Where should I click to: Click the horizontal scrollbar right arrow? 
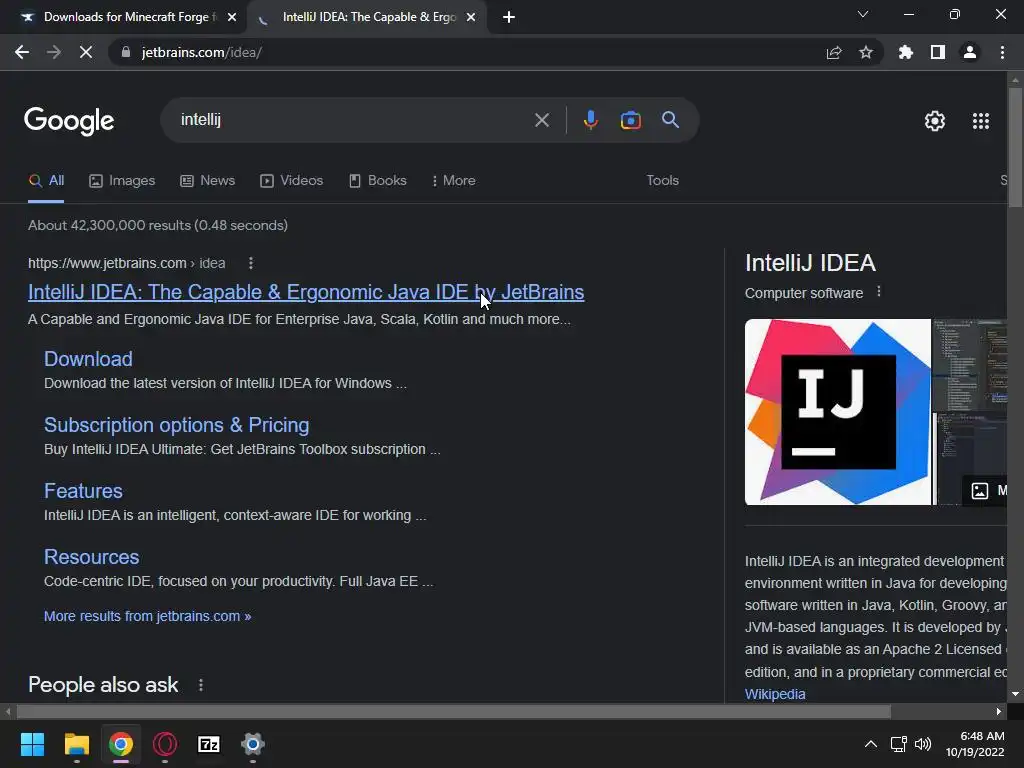(x=999, y=711)
